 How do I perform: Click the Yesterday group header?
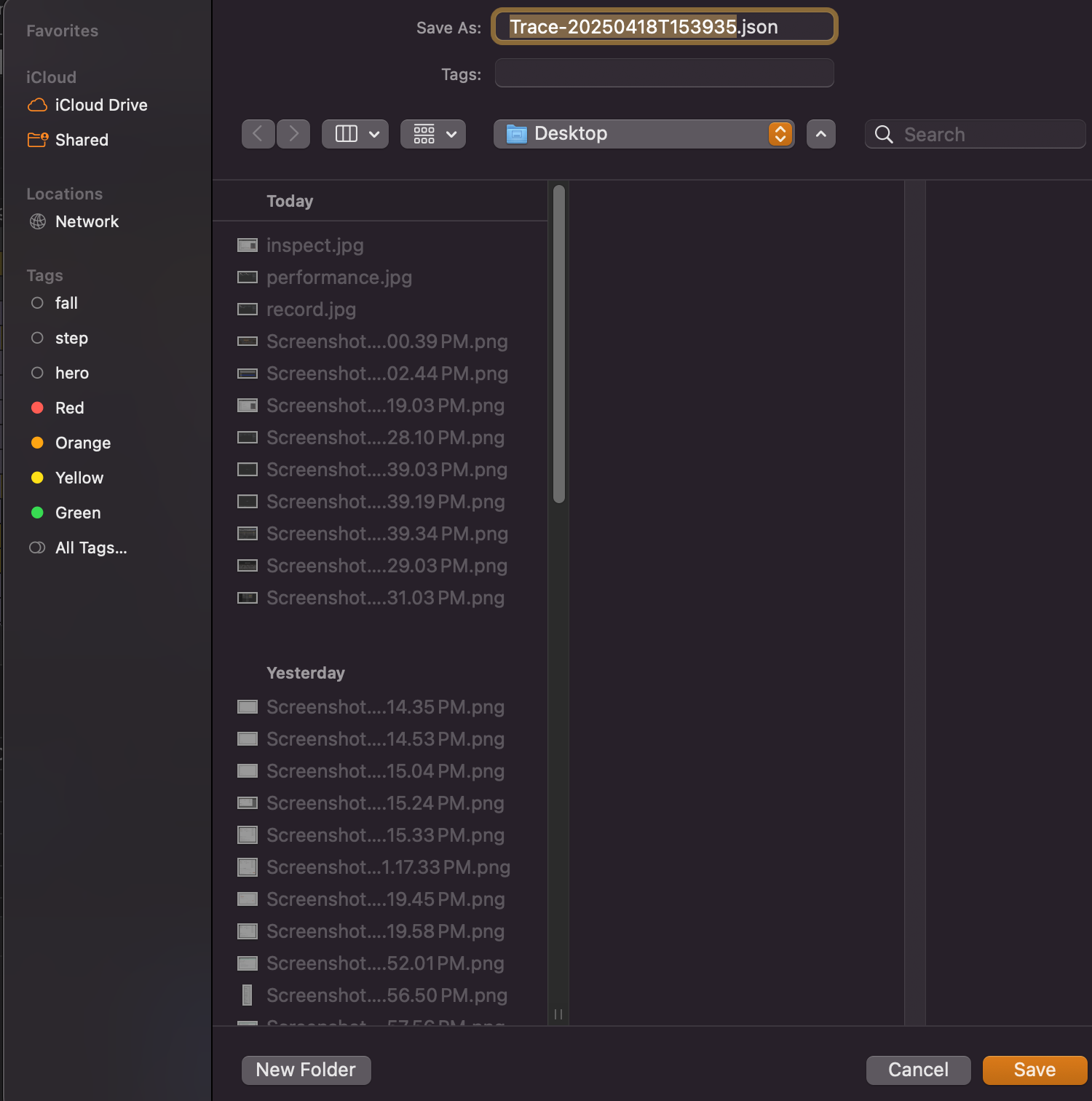tap(306, 673)
